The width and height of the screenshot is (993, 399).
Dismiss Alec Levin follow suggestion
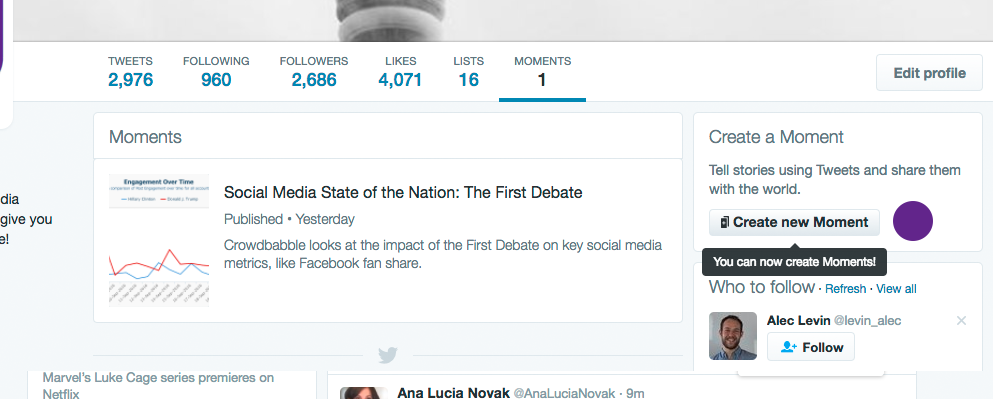click(x=961, y=321)
